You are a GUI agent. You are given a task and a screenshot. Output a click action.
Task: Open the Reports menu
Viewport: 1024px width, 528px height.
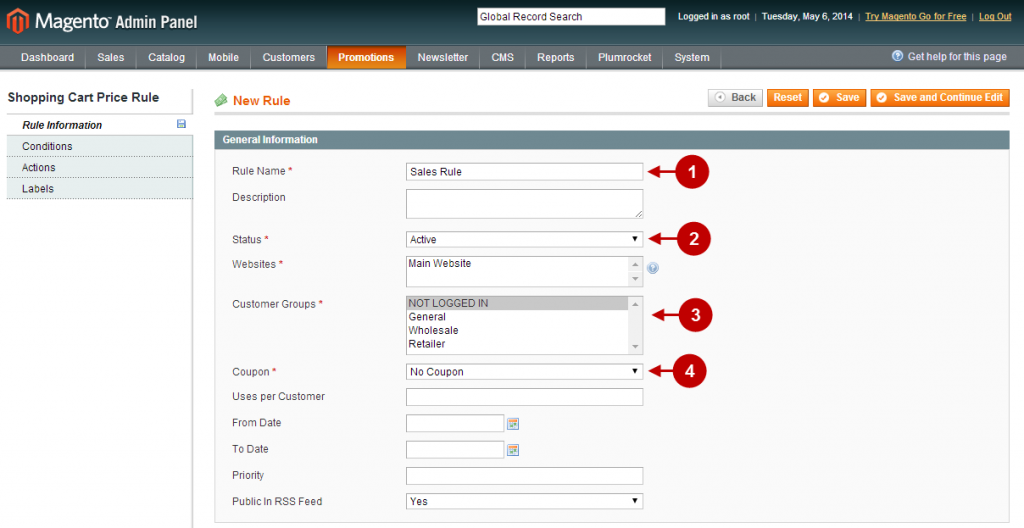click(556, 58)
